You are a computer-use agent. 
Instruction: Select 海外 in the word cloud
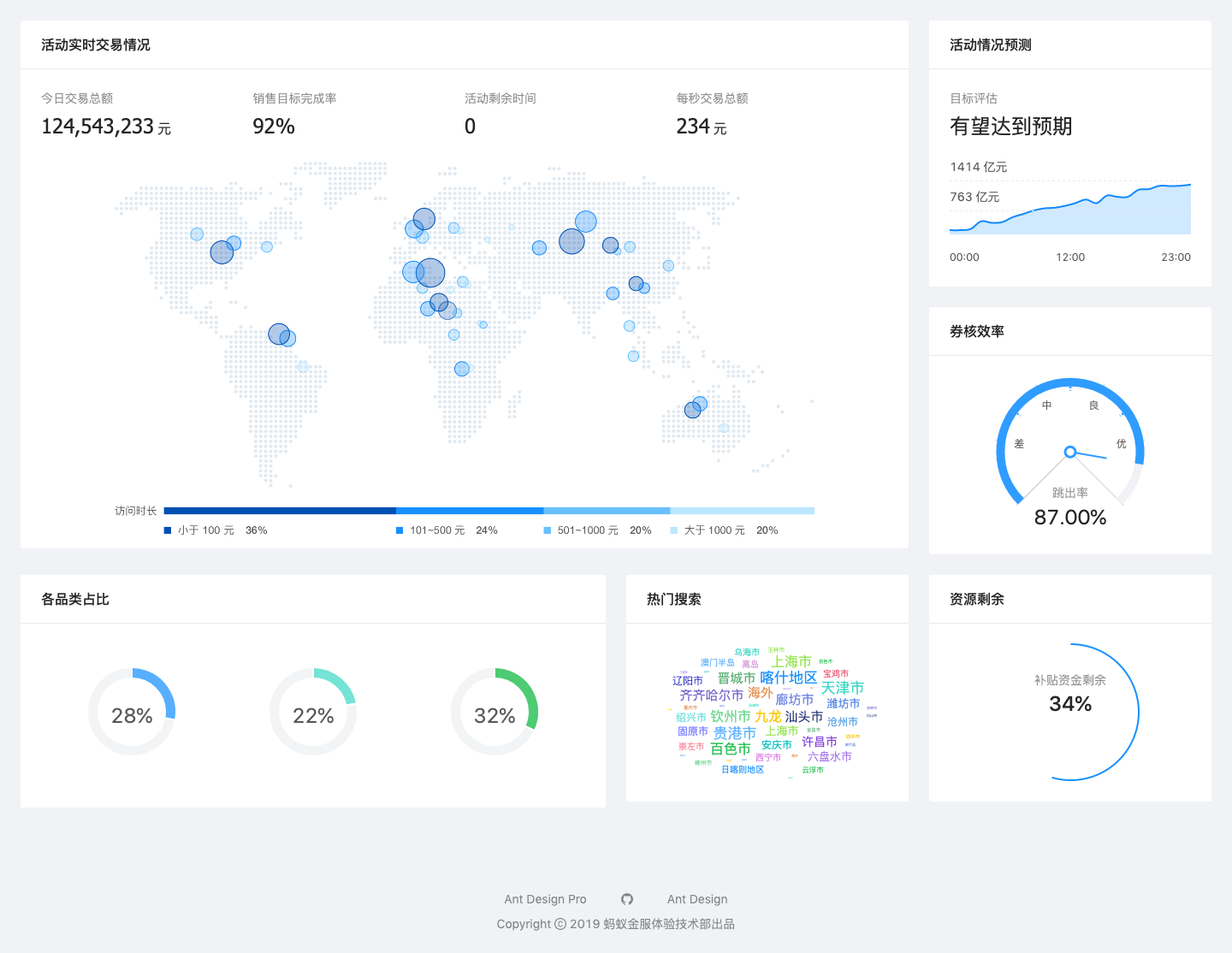click(761, 693)
